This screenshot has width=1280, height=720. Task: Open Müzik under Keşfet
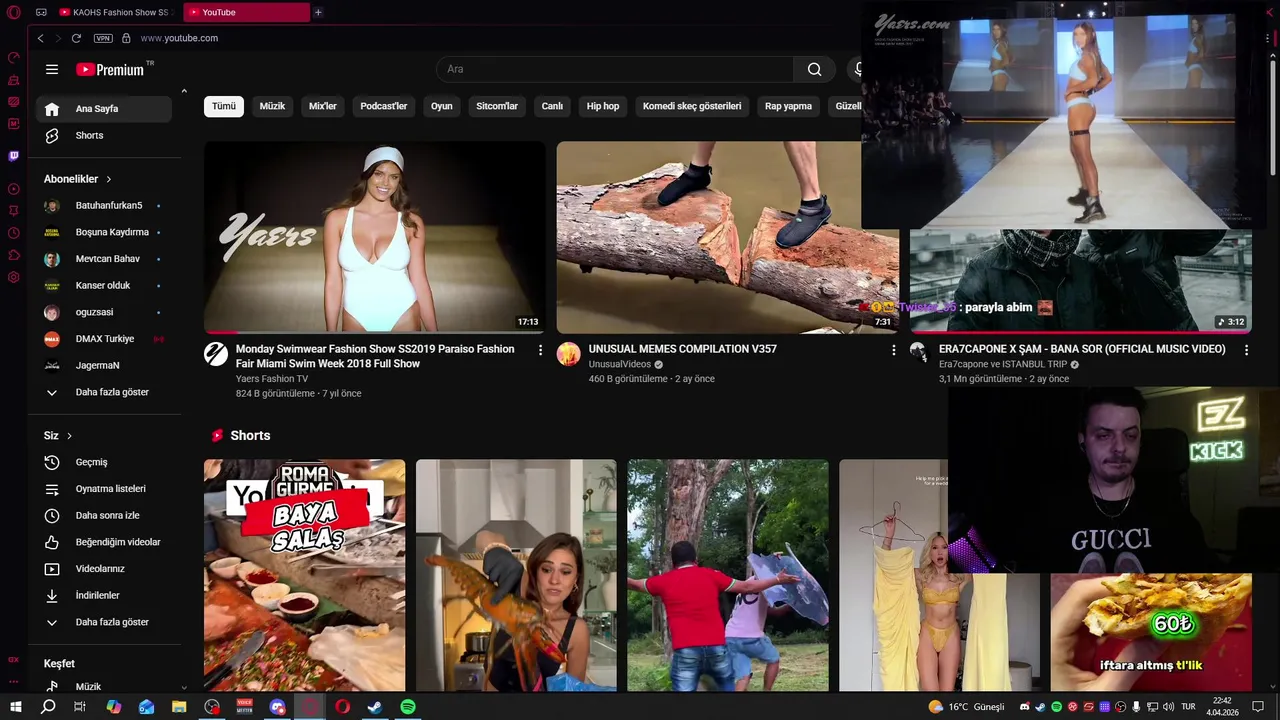point(104,687)
